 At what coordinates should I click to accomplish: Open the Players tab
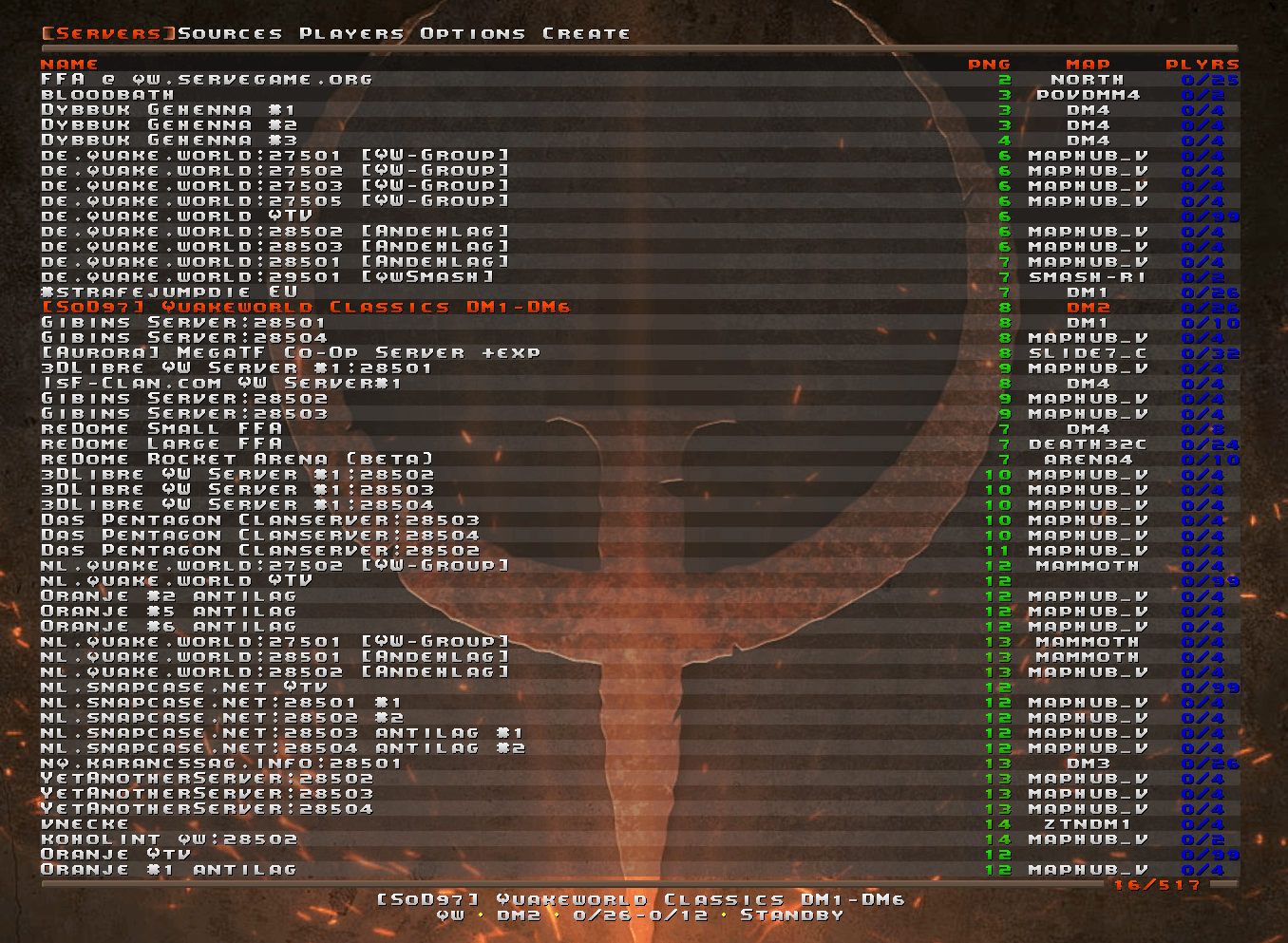click(351, 33)
